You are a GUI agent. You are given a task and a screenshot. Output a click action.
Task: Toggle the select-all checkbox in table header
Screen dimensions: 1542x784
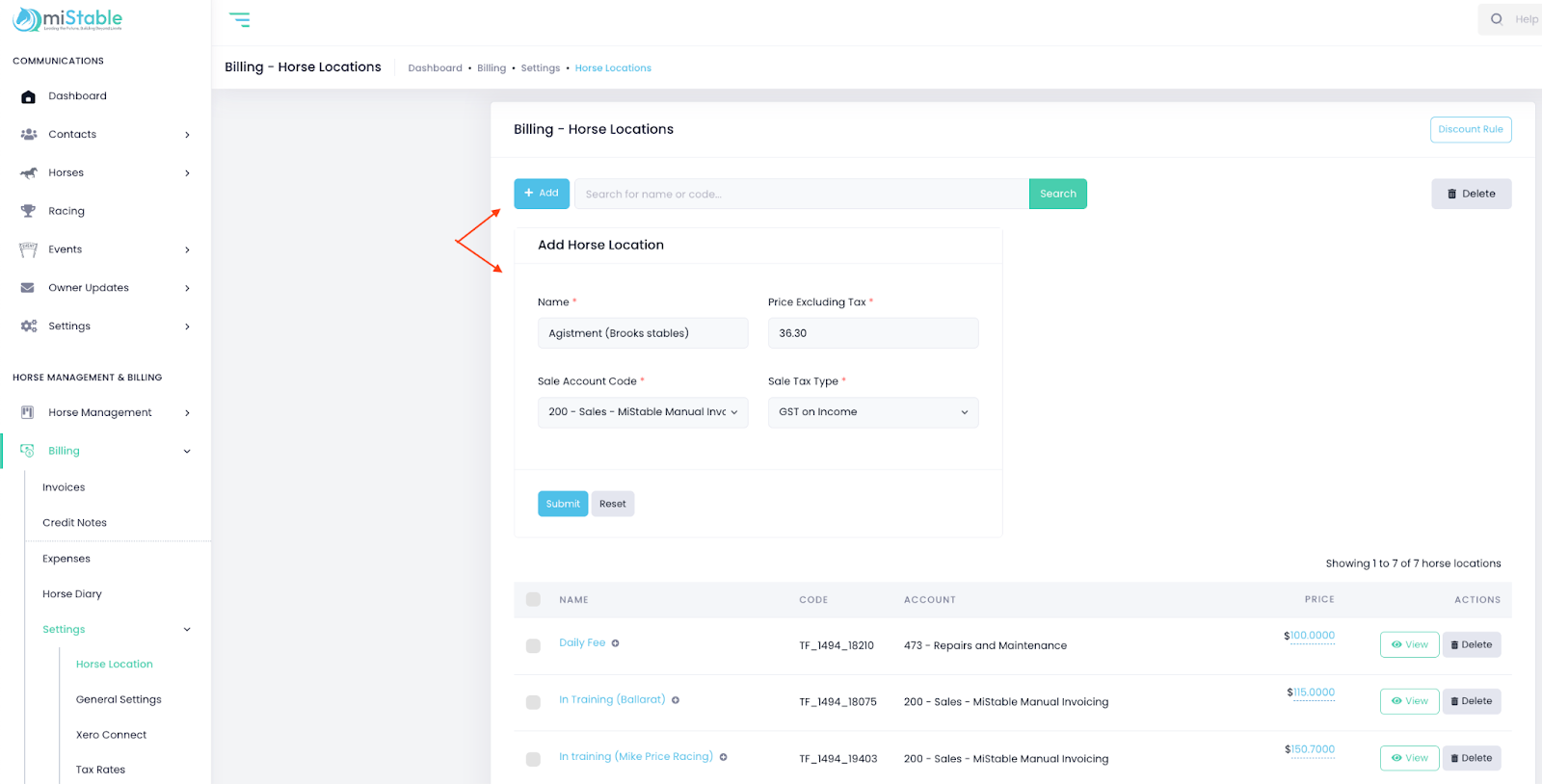[533, 599]
